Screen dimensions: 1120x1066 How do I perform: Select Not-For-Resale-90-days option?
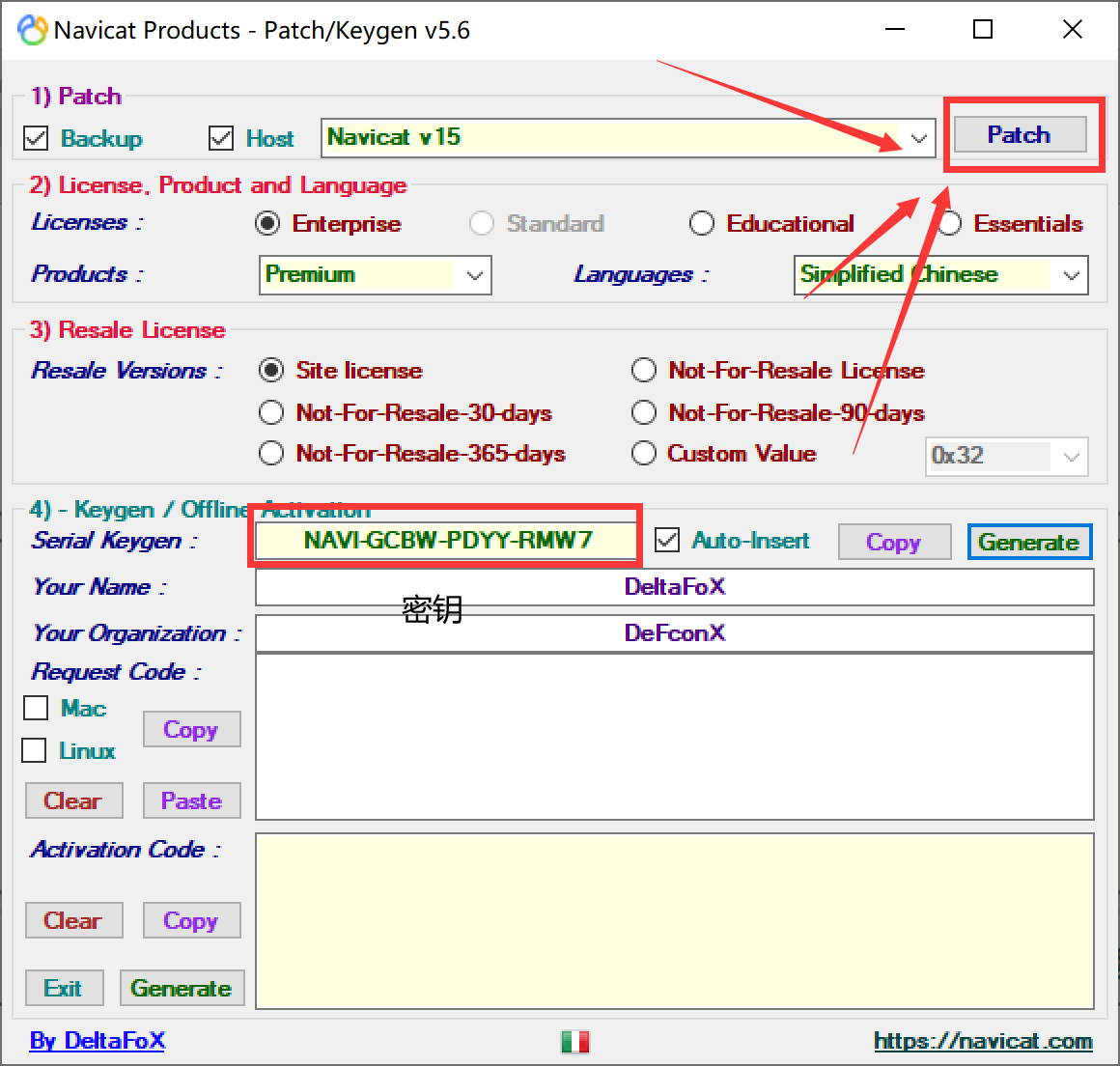coord(644,412)
